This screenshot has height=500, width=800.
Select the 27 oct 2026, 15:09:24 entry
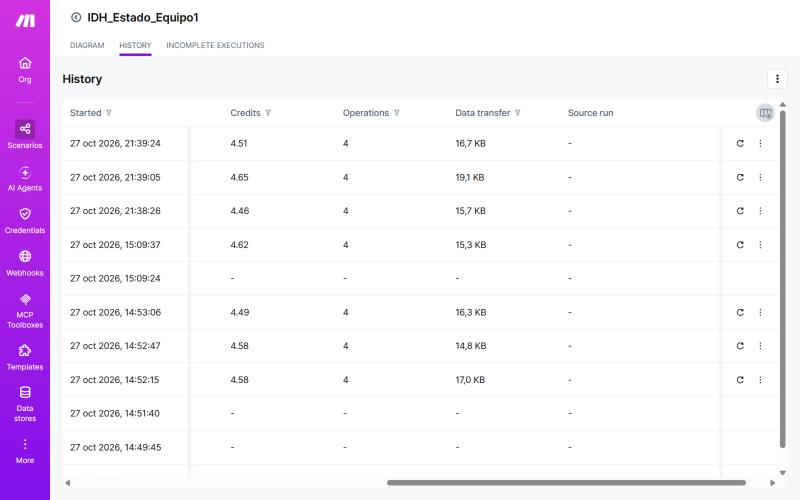click(115, 279)
